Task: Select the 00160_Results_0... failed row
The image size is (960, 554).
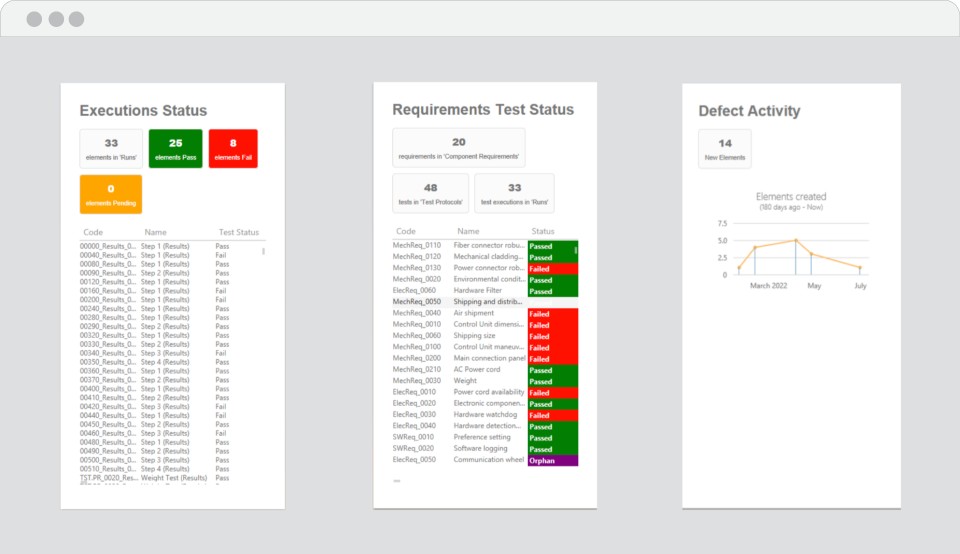Action: coord(171,291)
